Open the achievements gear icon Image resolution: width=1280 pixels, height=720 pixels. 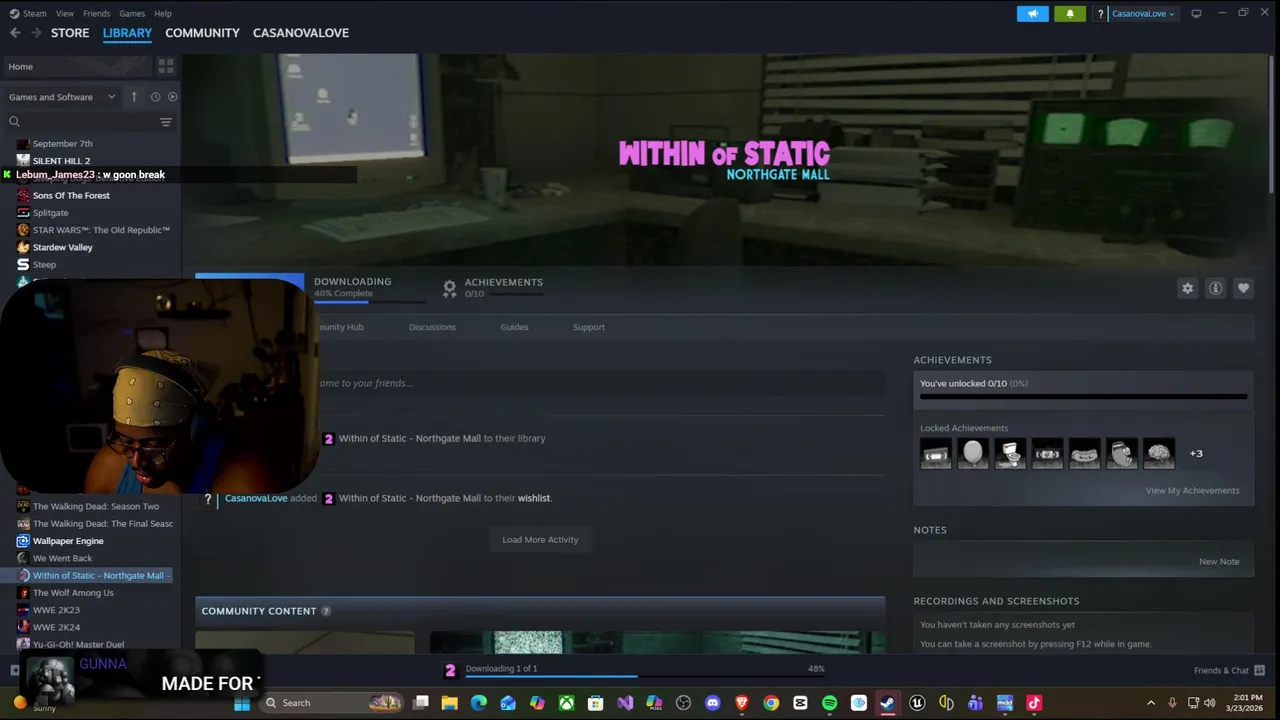(x=449, y=288)
